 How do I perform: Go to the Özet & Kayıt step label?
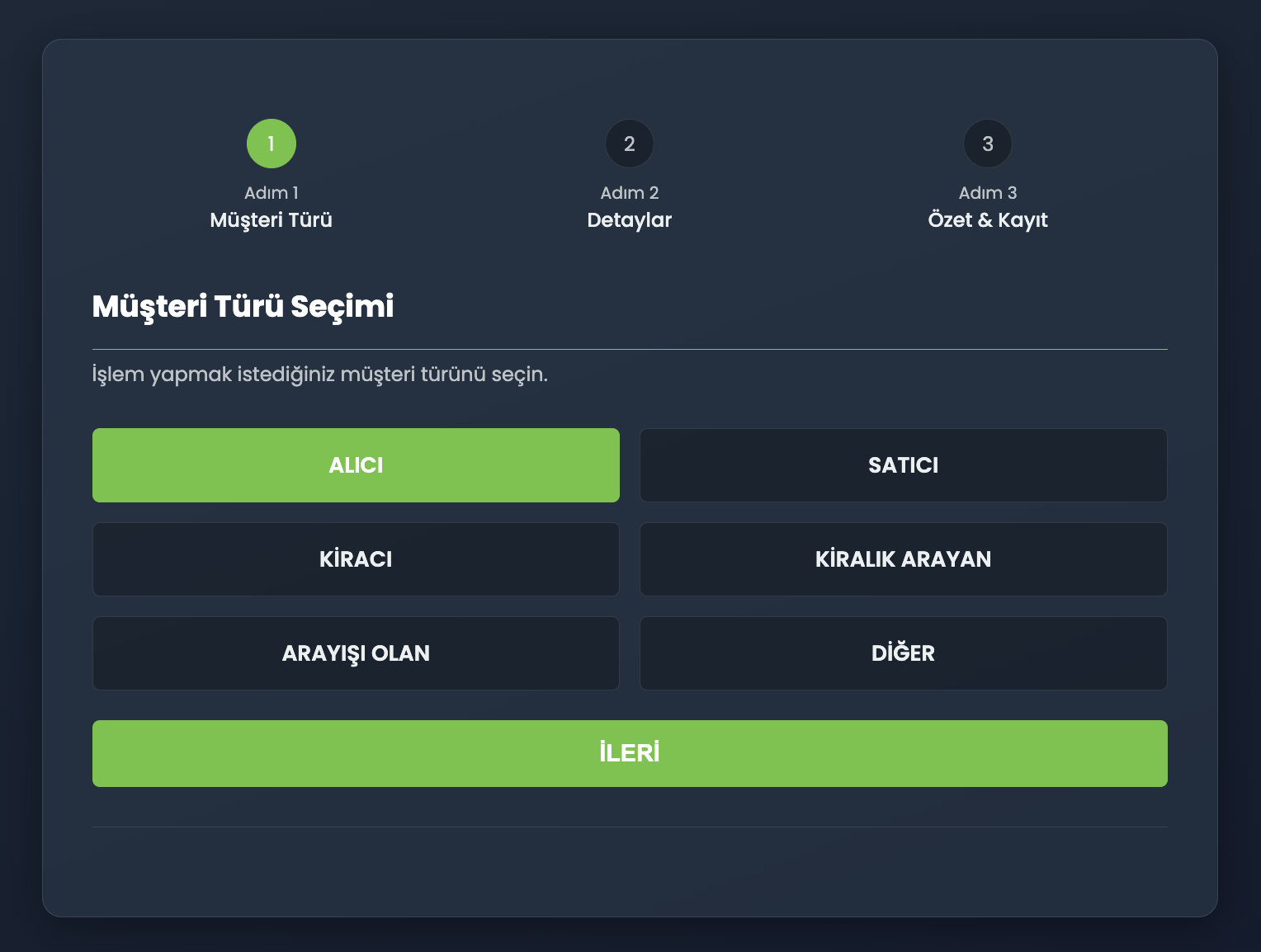pyautogui.click(x=987, y=220)
